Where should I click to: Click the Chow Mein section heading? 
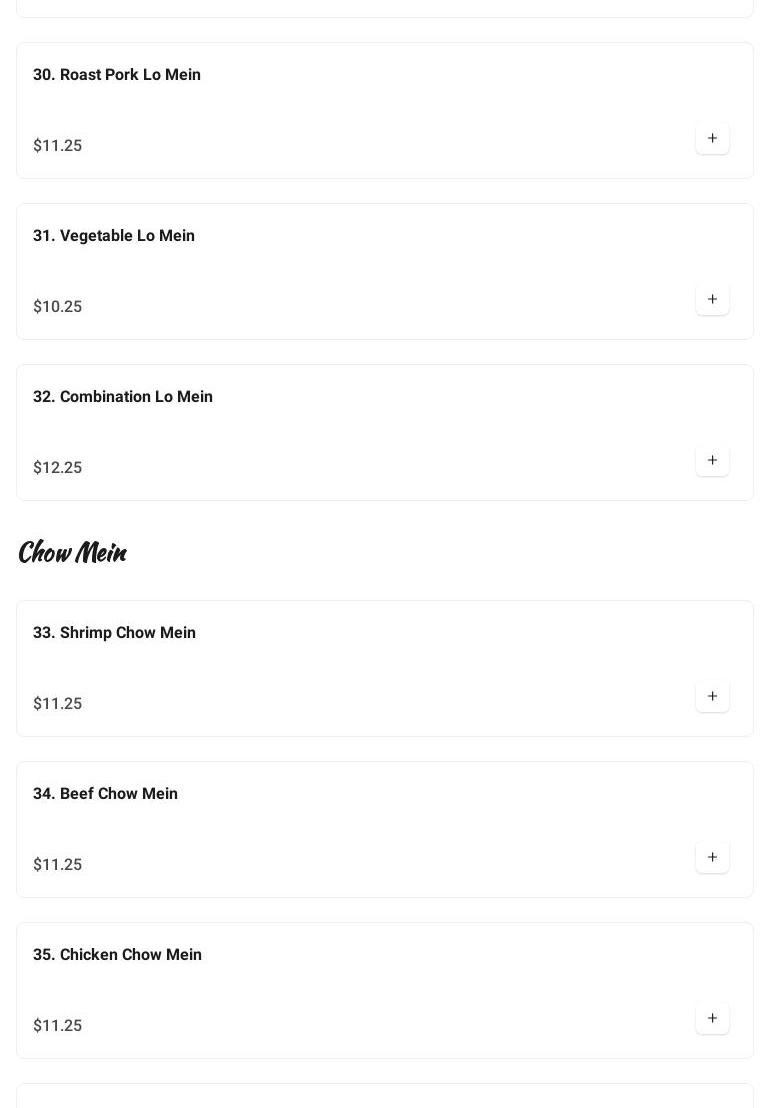coord(73,552)
